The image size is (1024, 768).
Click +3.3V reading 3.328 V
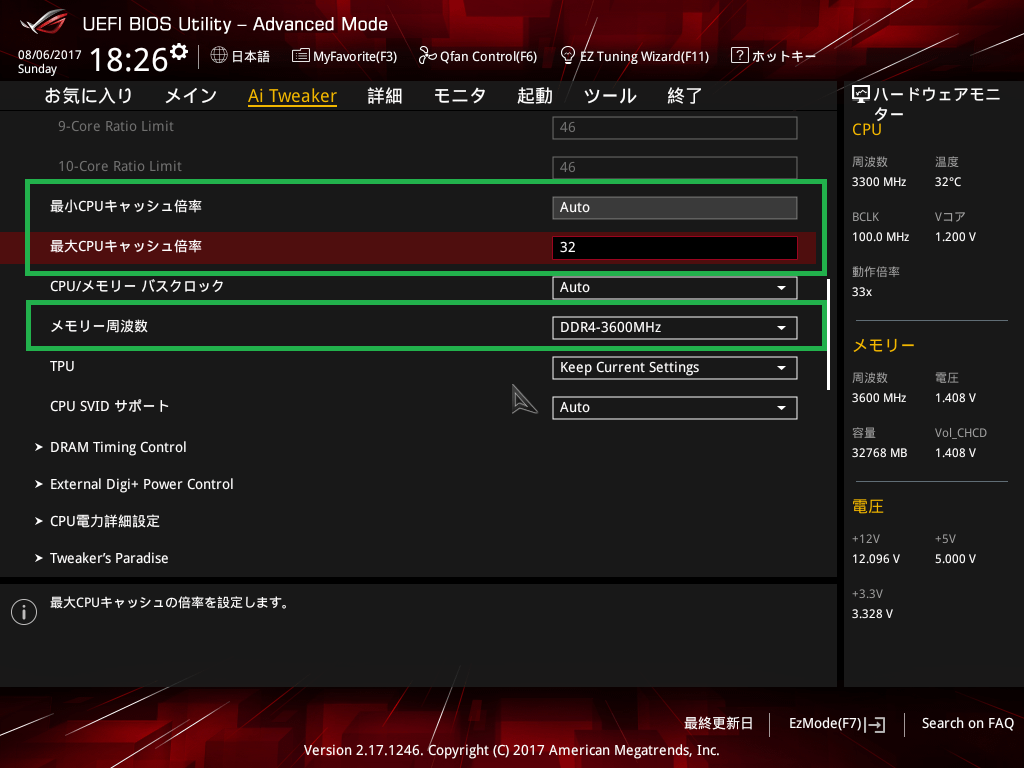[872, 614]
